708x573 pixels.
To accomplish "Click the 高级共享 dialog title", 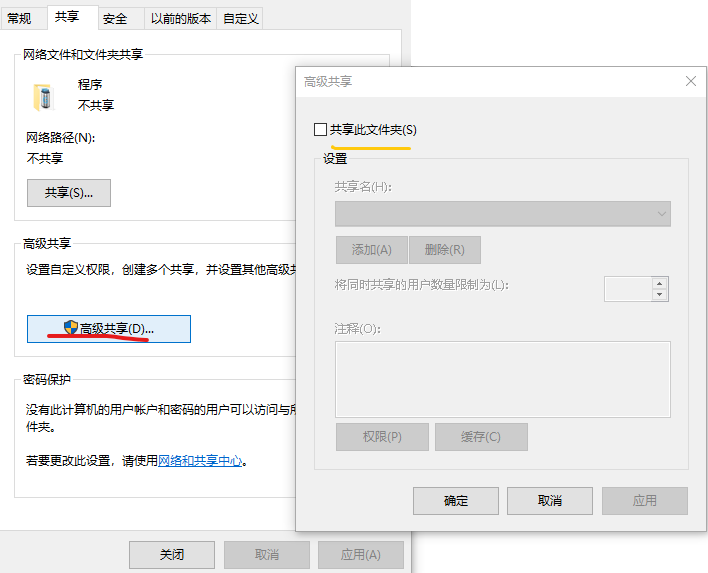I will click(x=328, y=82).
